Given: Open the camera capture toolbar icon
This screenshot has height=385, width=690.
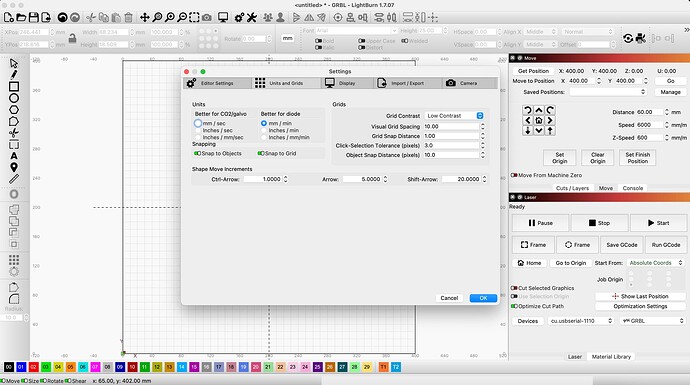Looking at the screenshot, I should point(206,18).
